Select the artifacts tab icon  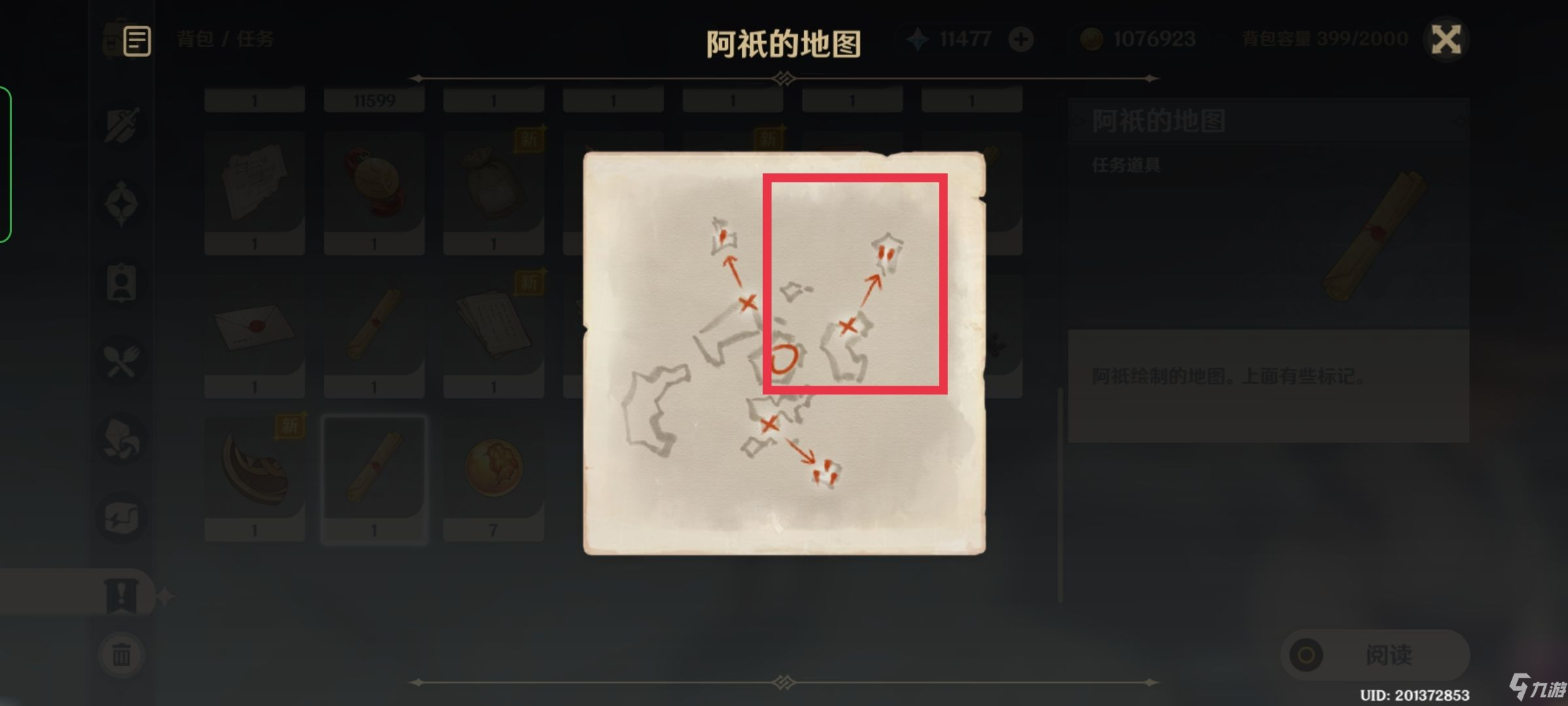[122, 204]
